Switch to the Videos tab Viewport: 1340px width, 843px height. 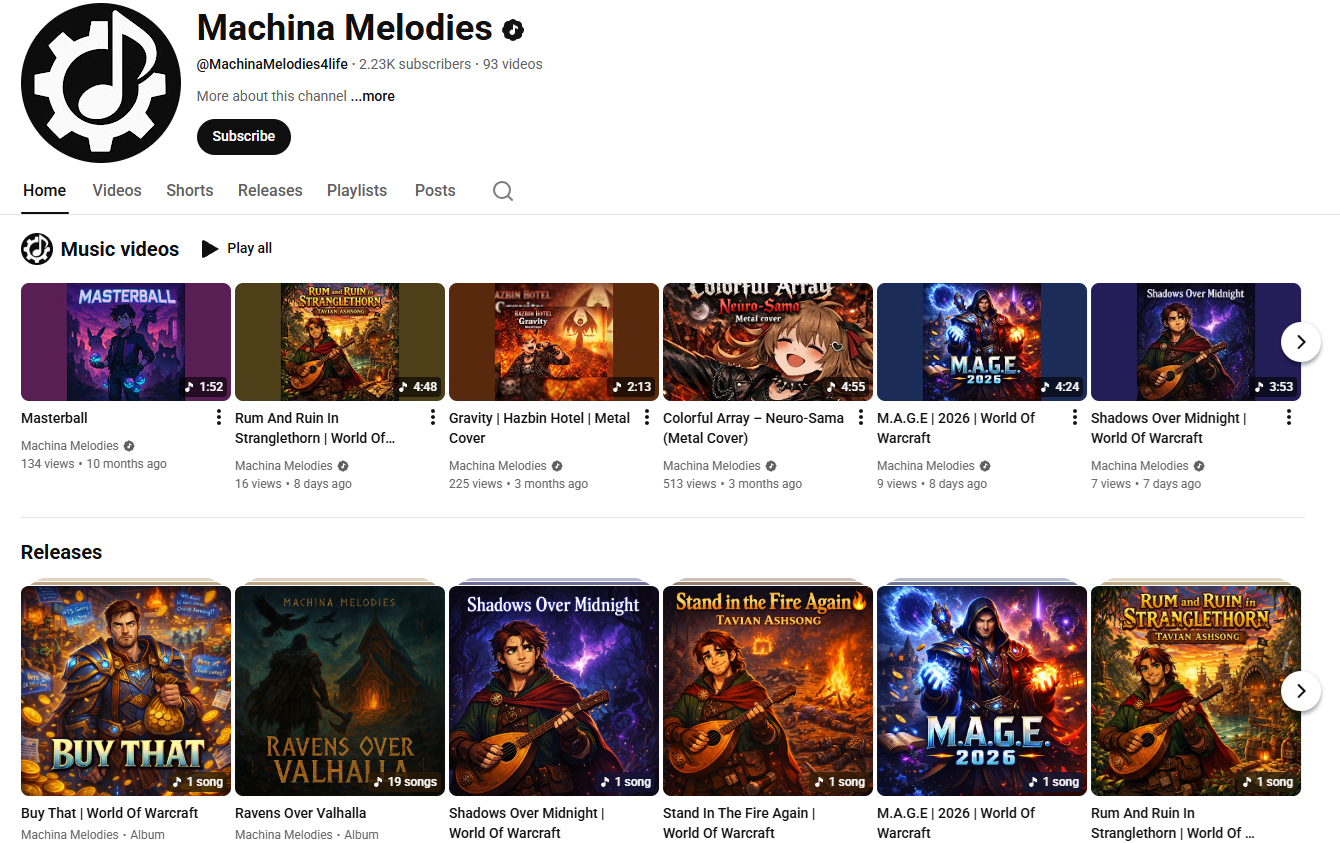[117, 190]
